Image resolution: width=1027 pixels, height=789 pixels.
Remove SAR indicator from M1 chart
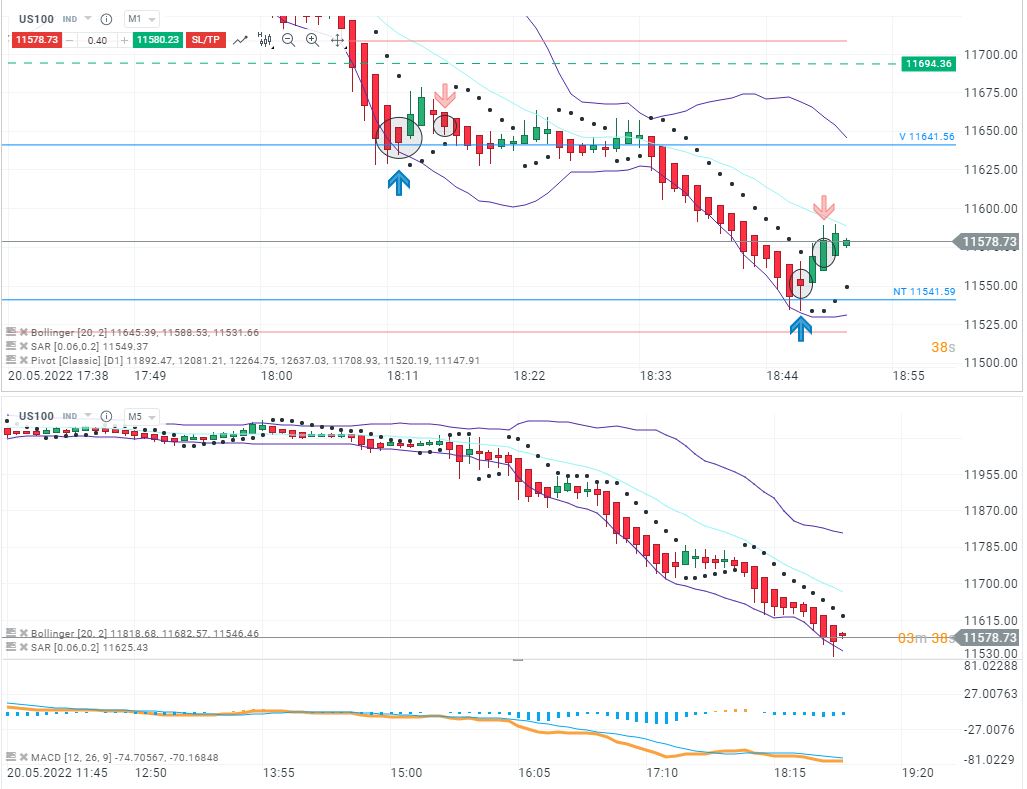pos(24,346)
